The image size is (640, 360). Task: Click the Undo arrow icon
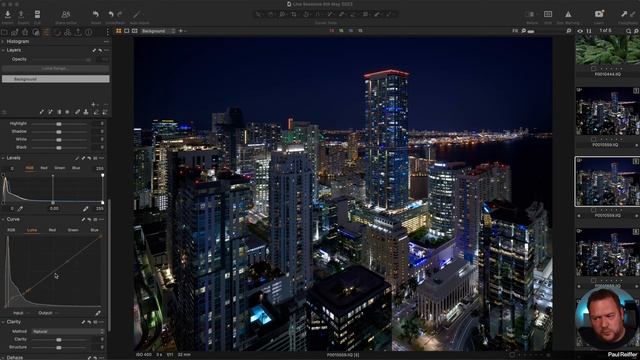pyautogui.click(x=111, y=14)
